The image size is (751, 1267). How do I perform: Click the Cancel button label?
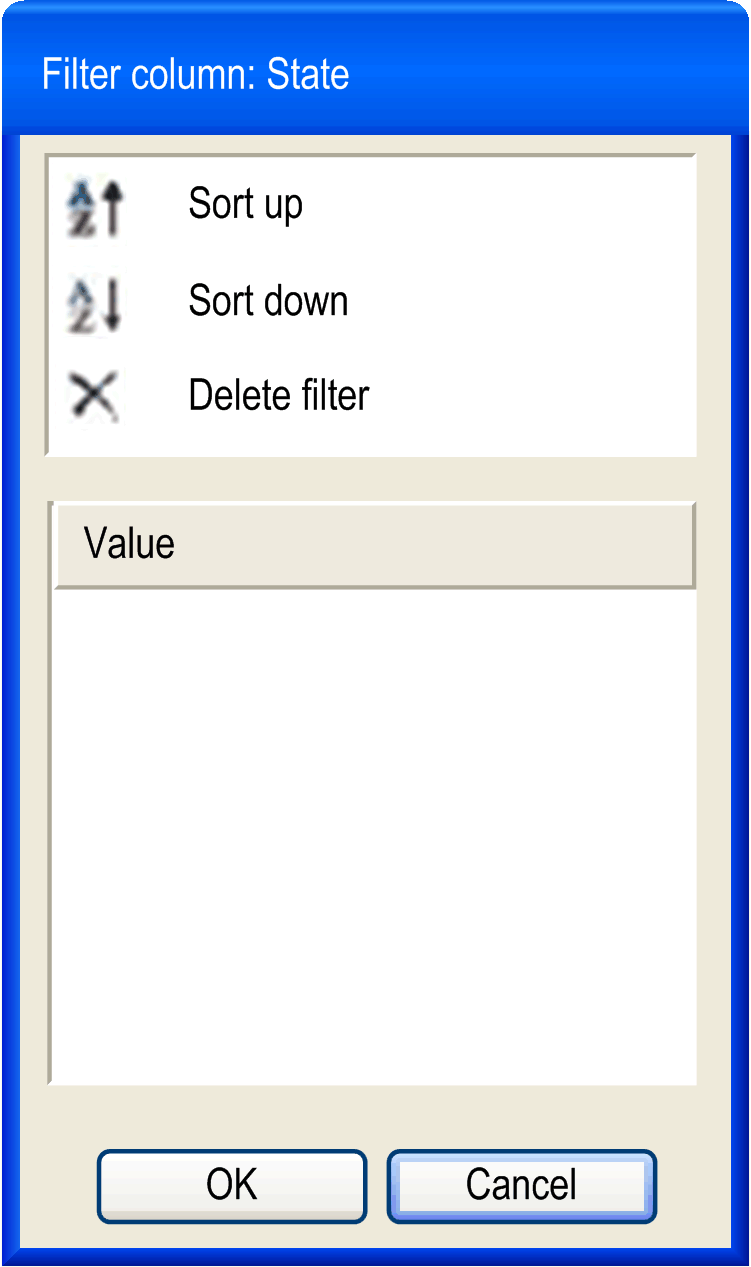pyautogui.click(x=522, y=1185)
